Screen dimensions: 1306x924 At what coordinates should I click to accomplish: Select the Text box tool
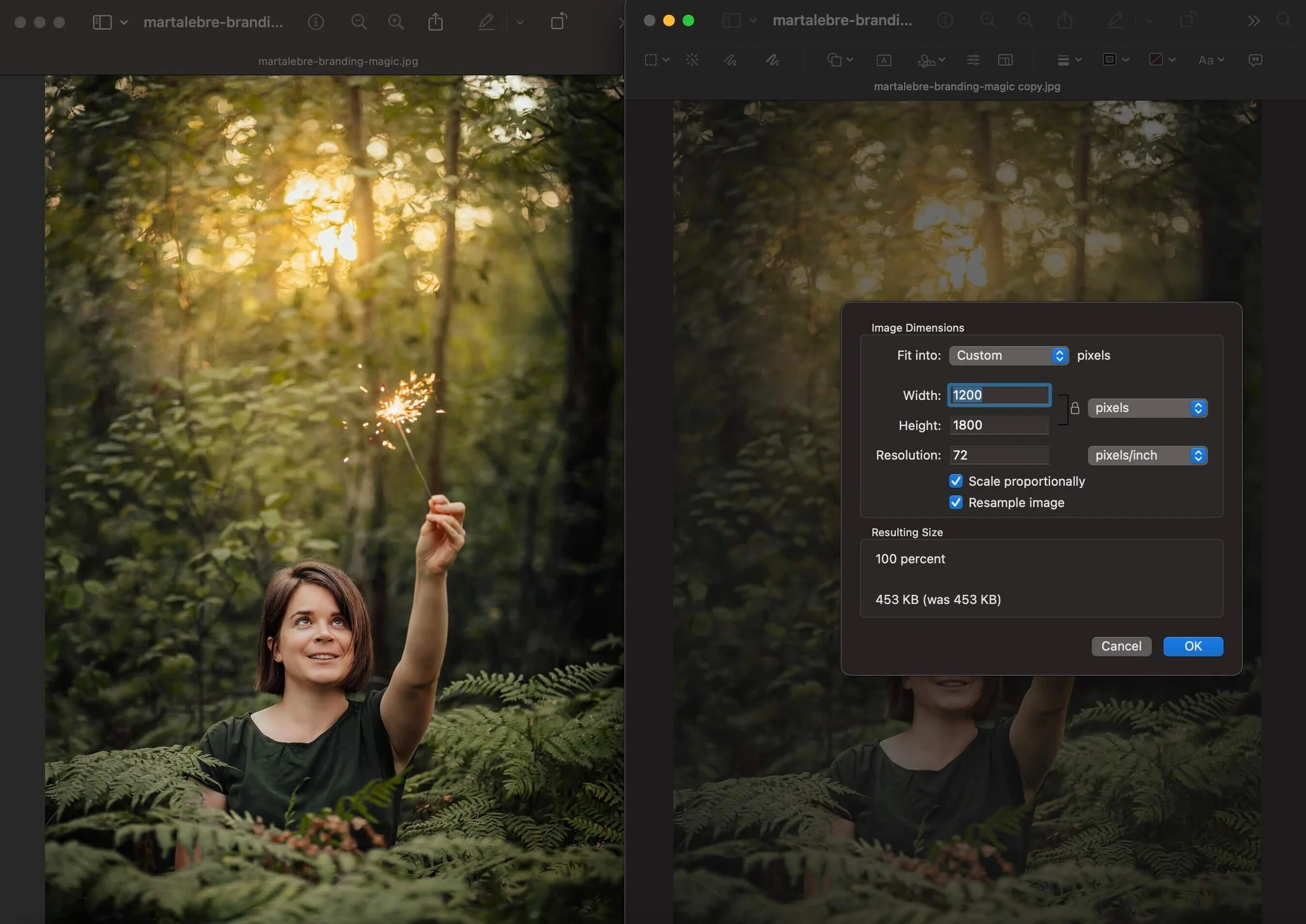click(x=883, y=60)
